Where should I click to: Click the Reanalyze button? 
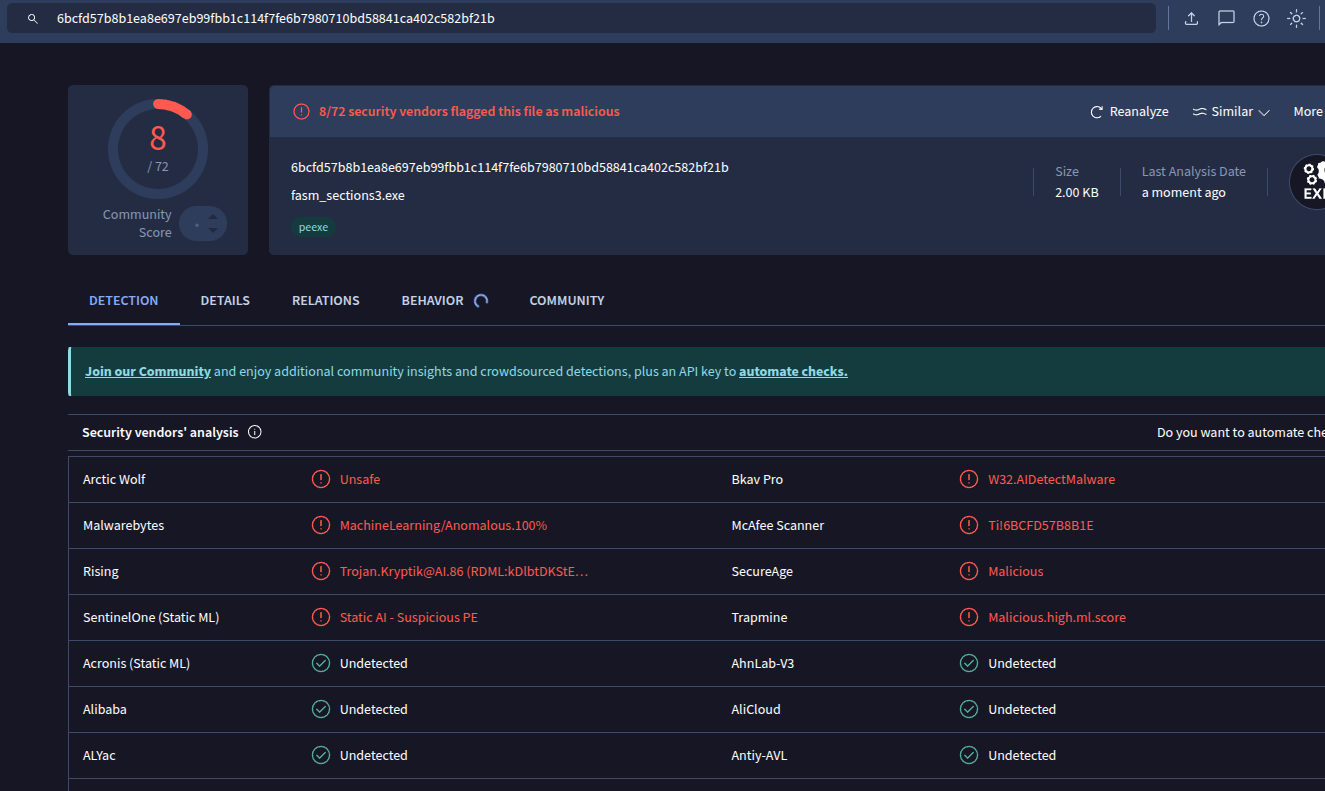click(x=1129, y=112)
